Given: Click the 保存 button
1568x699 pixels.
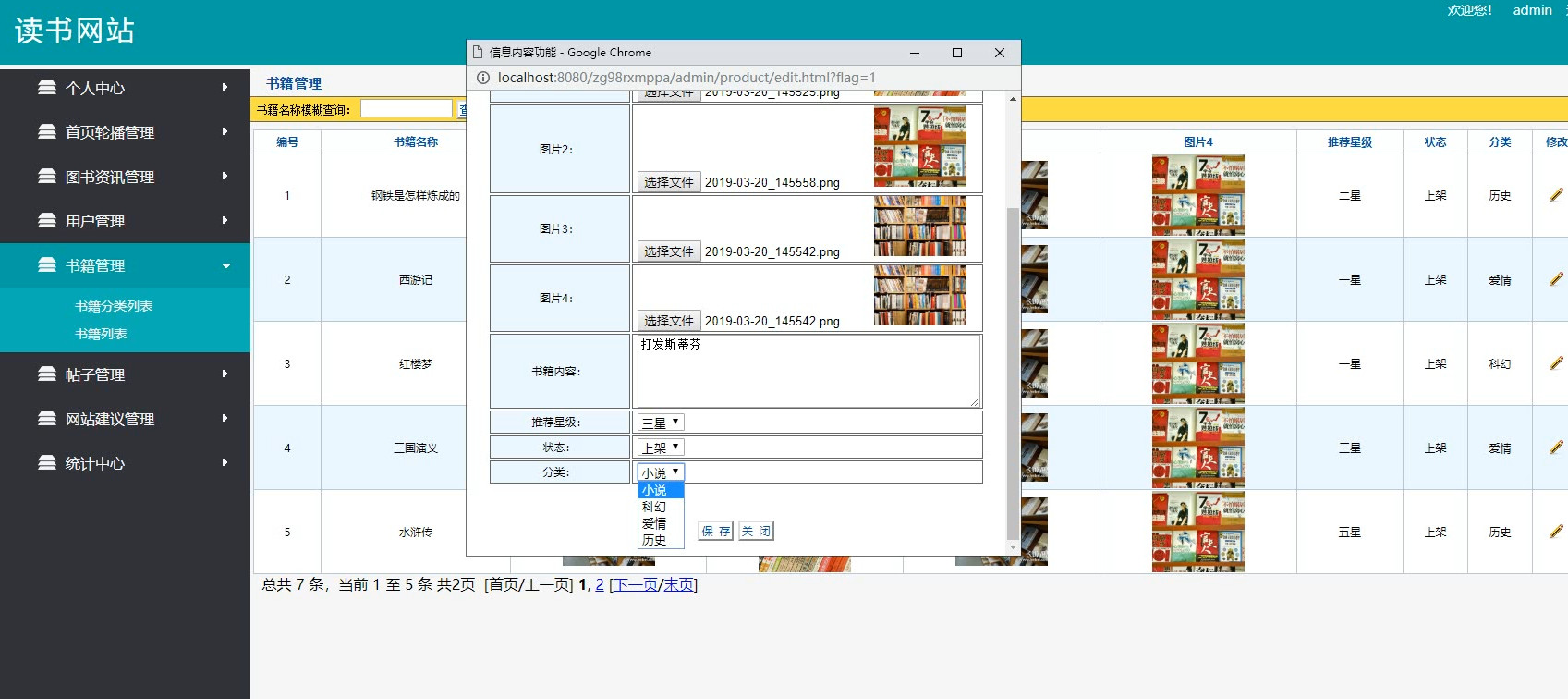Looking at the screenshot, I should coord(715,531).
